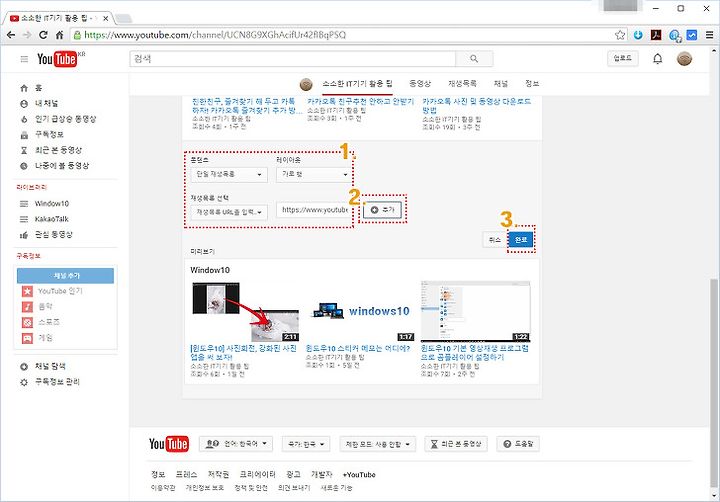Close the active browser tab

[106, 18]
